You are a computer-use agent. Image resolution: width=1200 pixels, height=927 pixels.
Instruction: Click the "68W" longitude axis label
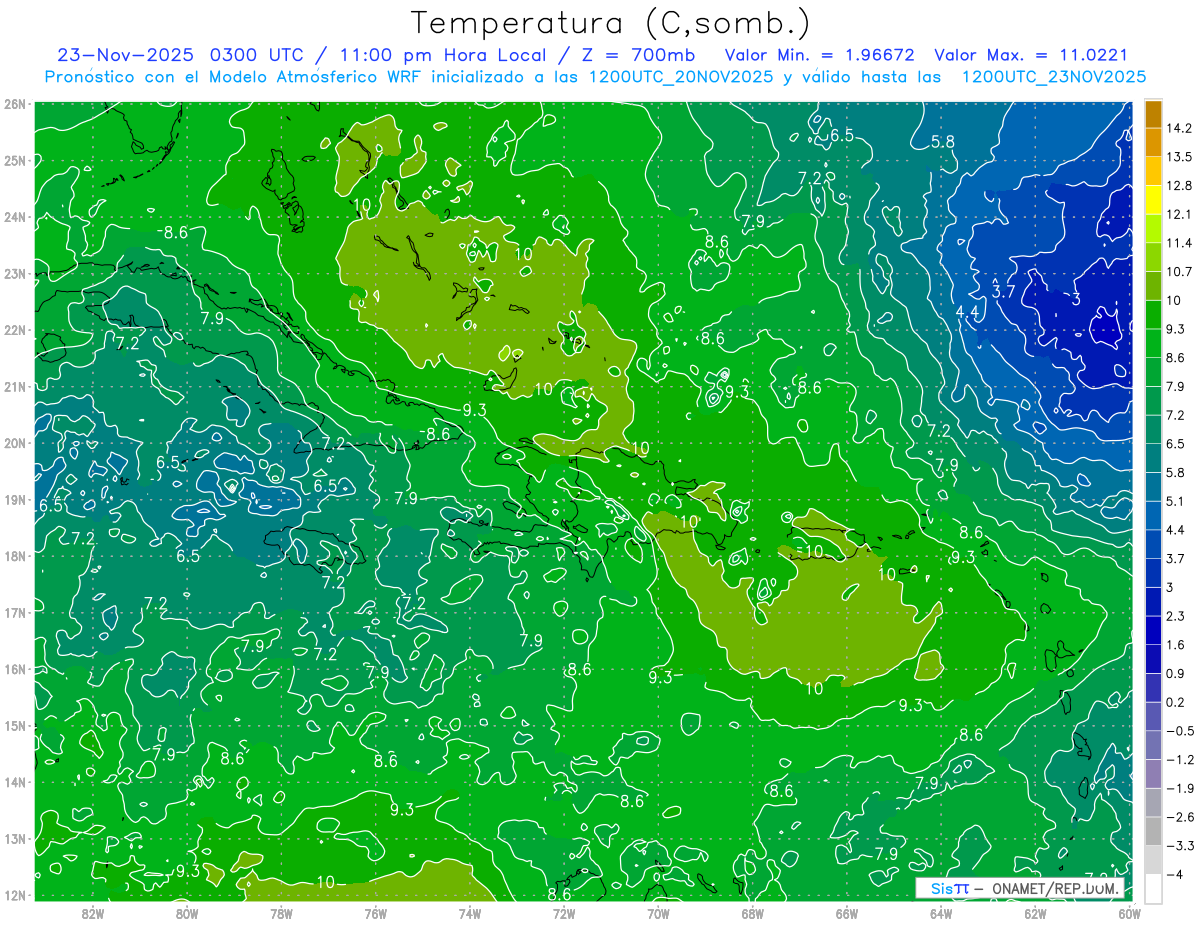tap(752, 913)
